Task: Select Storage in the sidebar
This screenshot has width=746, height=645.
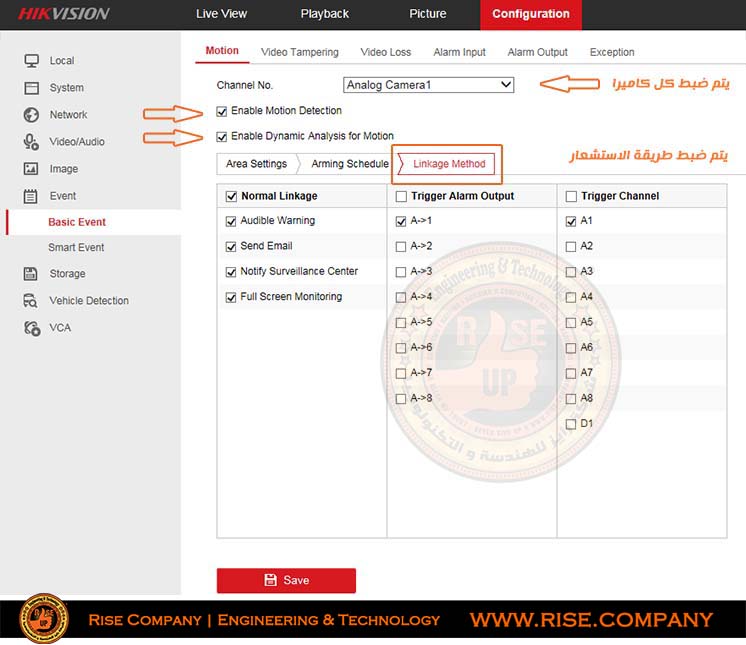Action: [68, 274]
